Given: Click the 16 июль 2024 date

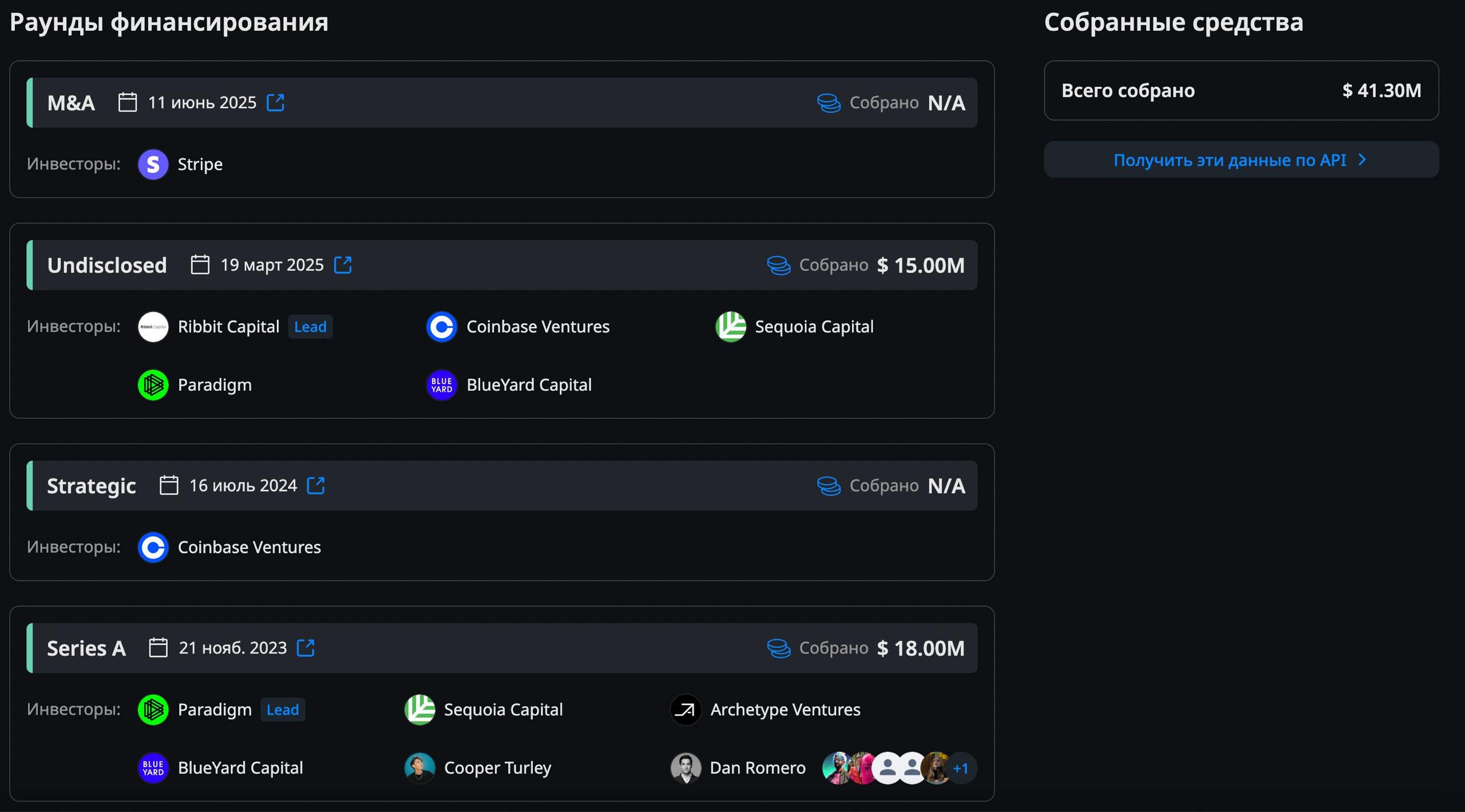Looking at the screenshot, I should 243,485.
